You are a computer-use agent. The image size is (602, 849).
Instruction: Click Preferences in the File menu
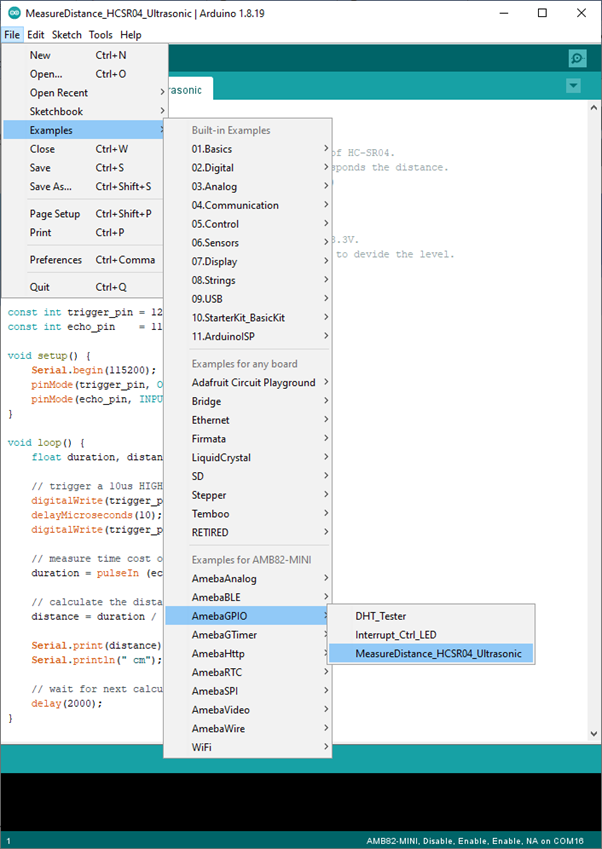coord(56,260)
